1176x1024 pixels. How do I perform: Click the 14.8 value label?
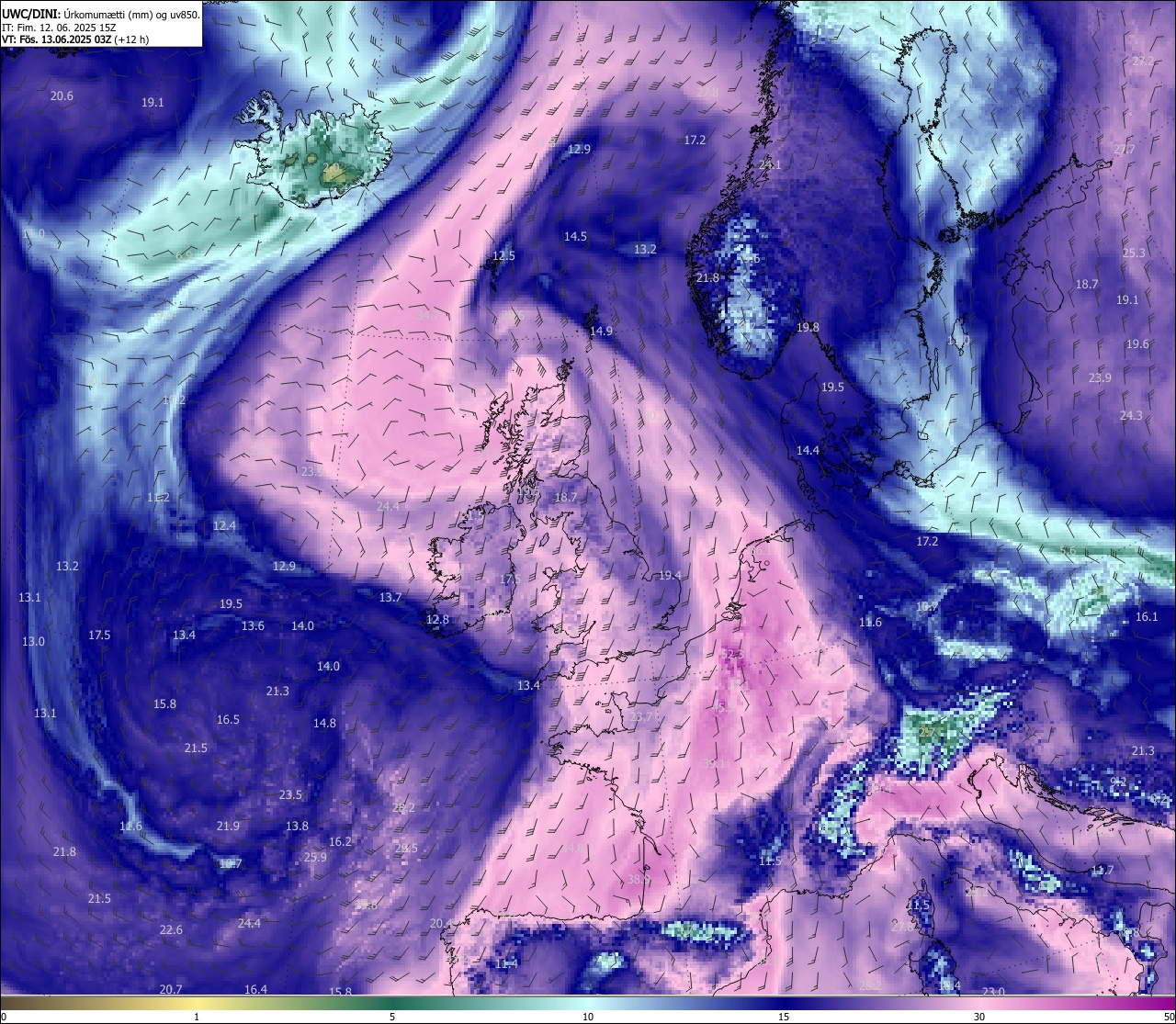[x=324, y=723]
